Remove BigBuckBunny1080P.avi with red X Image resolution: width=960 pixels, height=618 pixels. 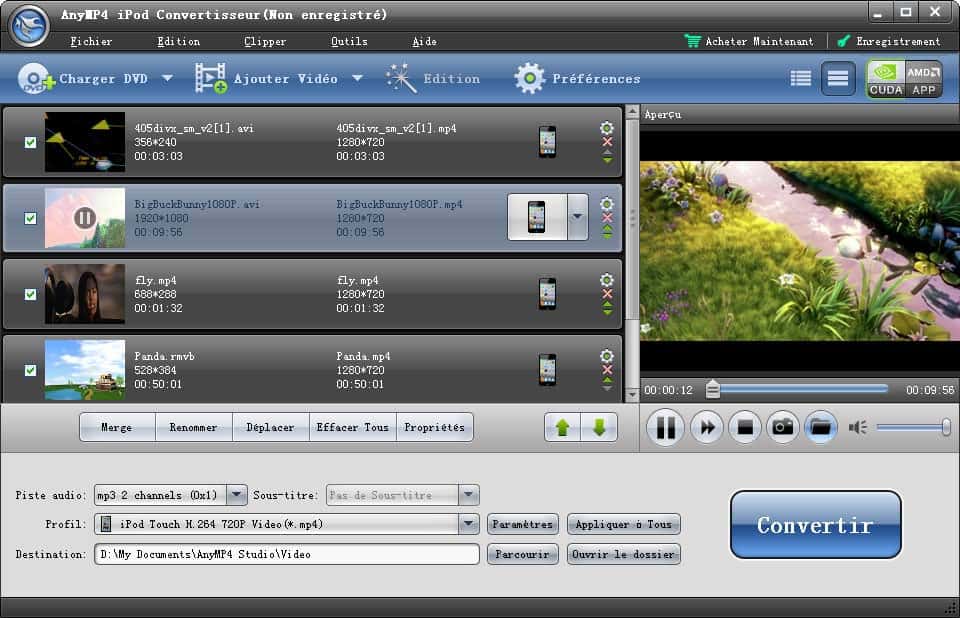(x=607, y=218)
